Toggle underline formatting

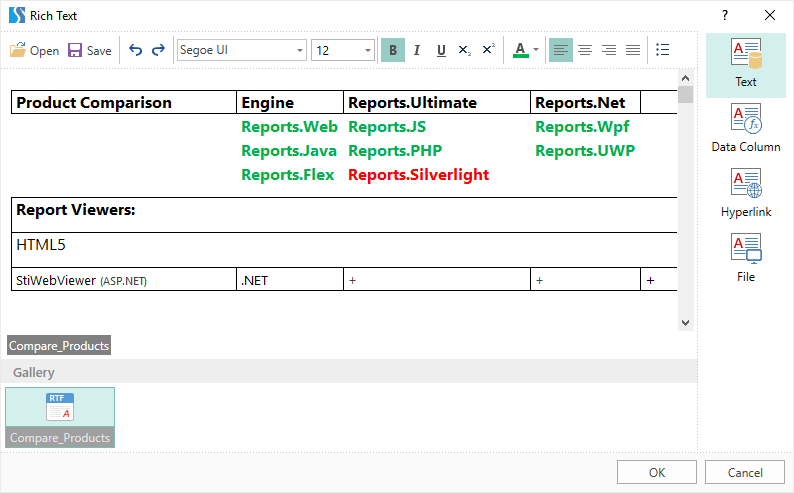pyautogui.click(x=441, y=50)
